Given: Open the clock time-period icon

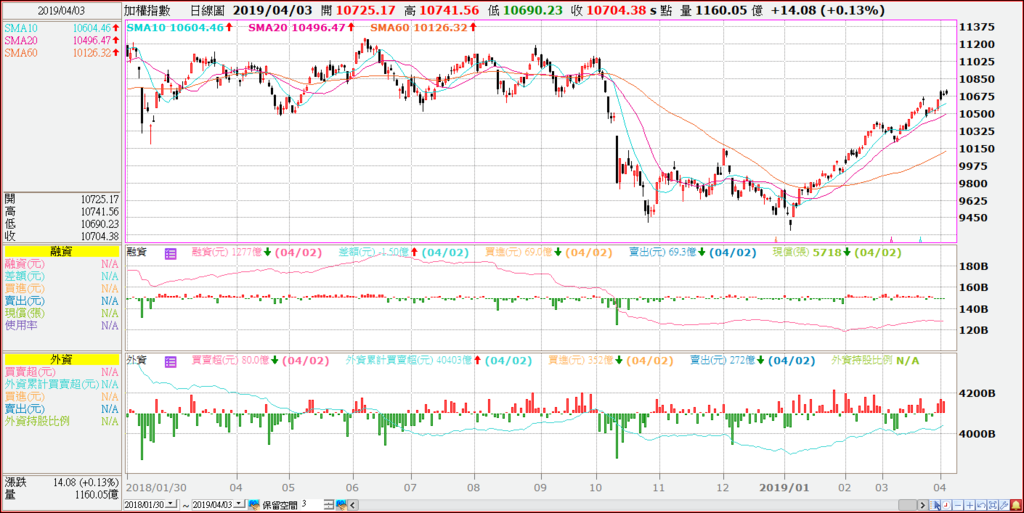Looking at the screenshot, I should tap(946, 505).
